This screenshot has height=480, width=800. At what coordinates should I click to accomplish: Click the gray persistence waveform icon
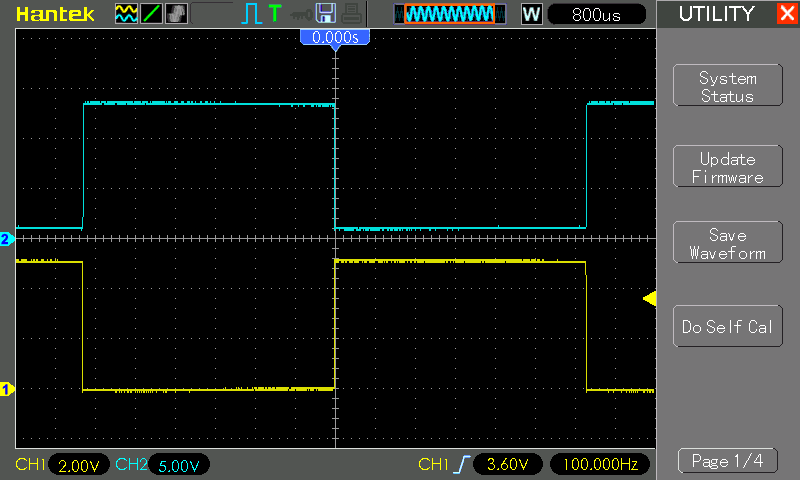point(176,14)
